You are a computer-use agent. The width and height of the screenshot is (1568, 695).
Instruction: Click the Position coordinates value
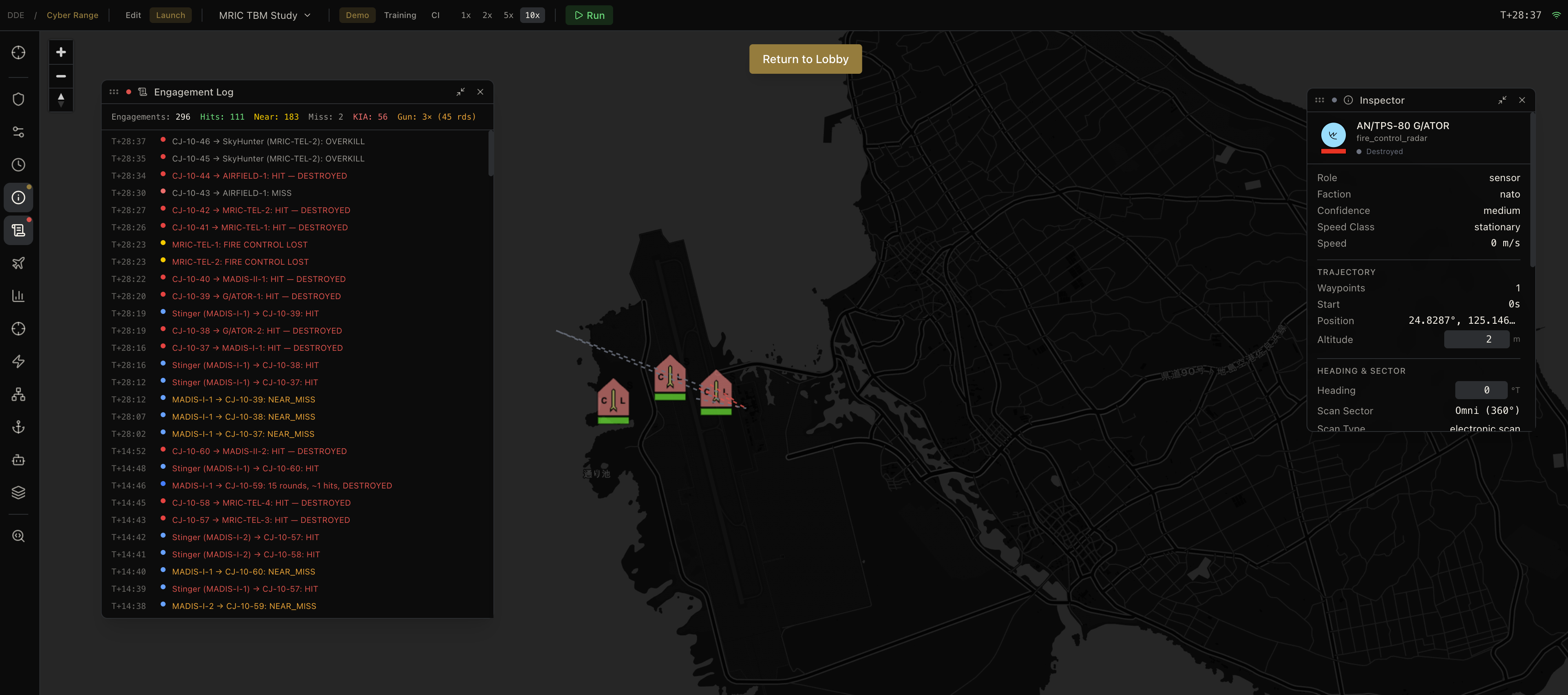[x=1461, y=321]
